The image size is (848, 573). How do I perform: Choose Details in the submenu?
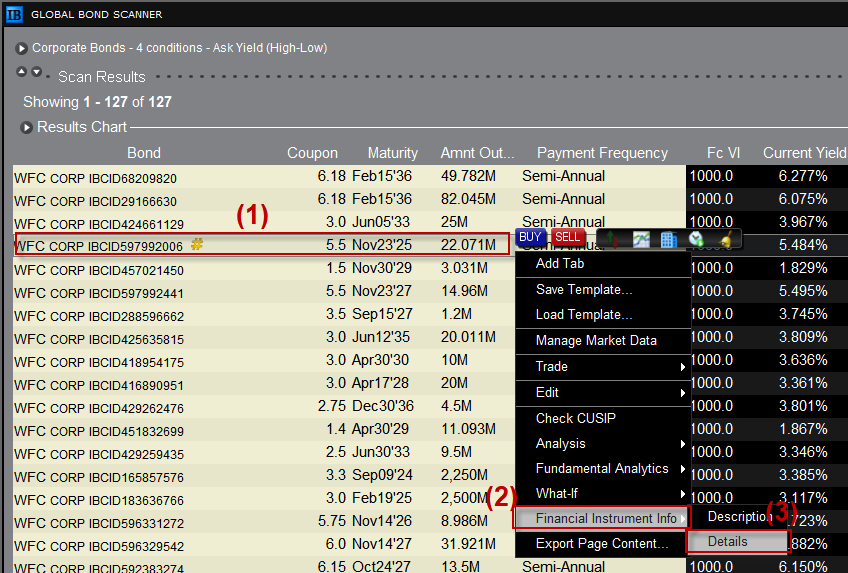737,542
